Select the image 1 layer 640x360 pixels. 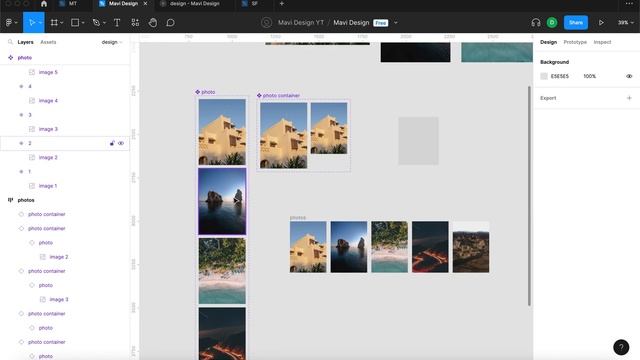click(48, 186)
